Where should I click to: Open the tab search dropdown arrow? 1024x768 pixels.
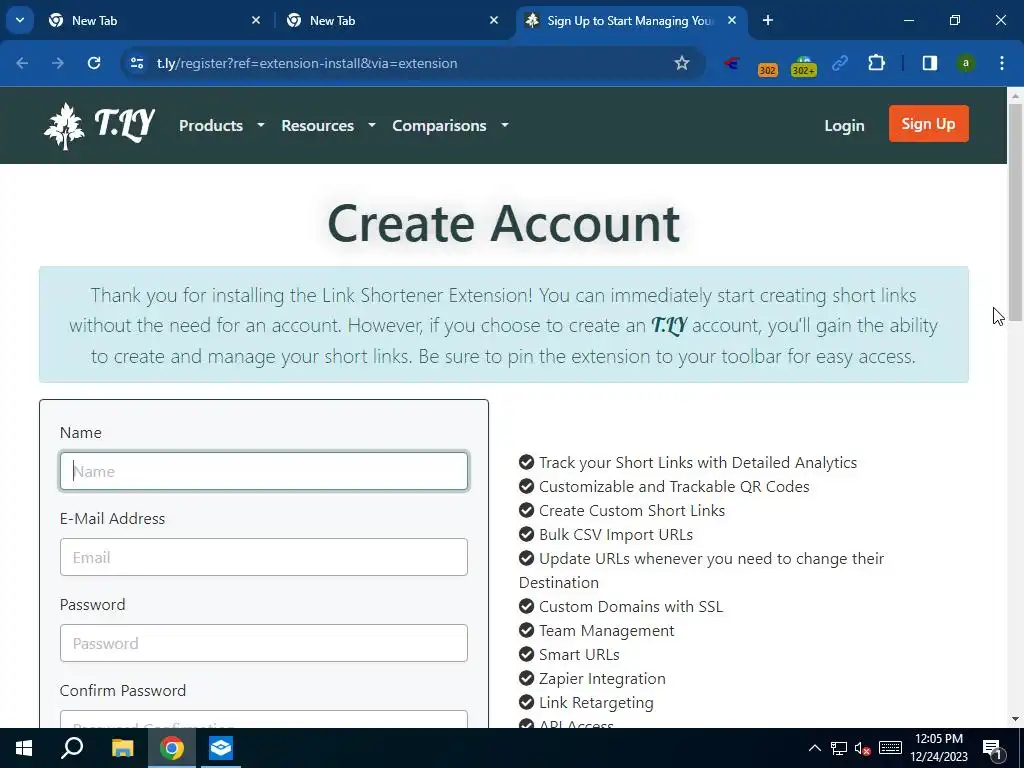point(20,20)
